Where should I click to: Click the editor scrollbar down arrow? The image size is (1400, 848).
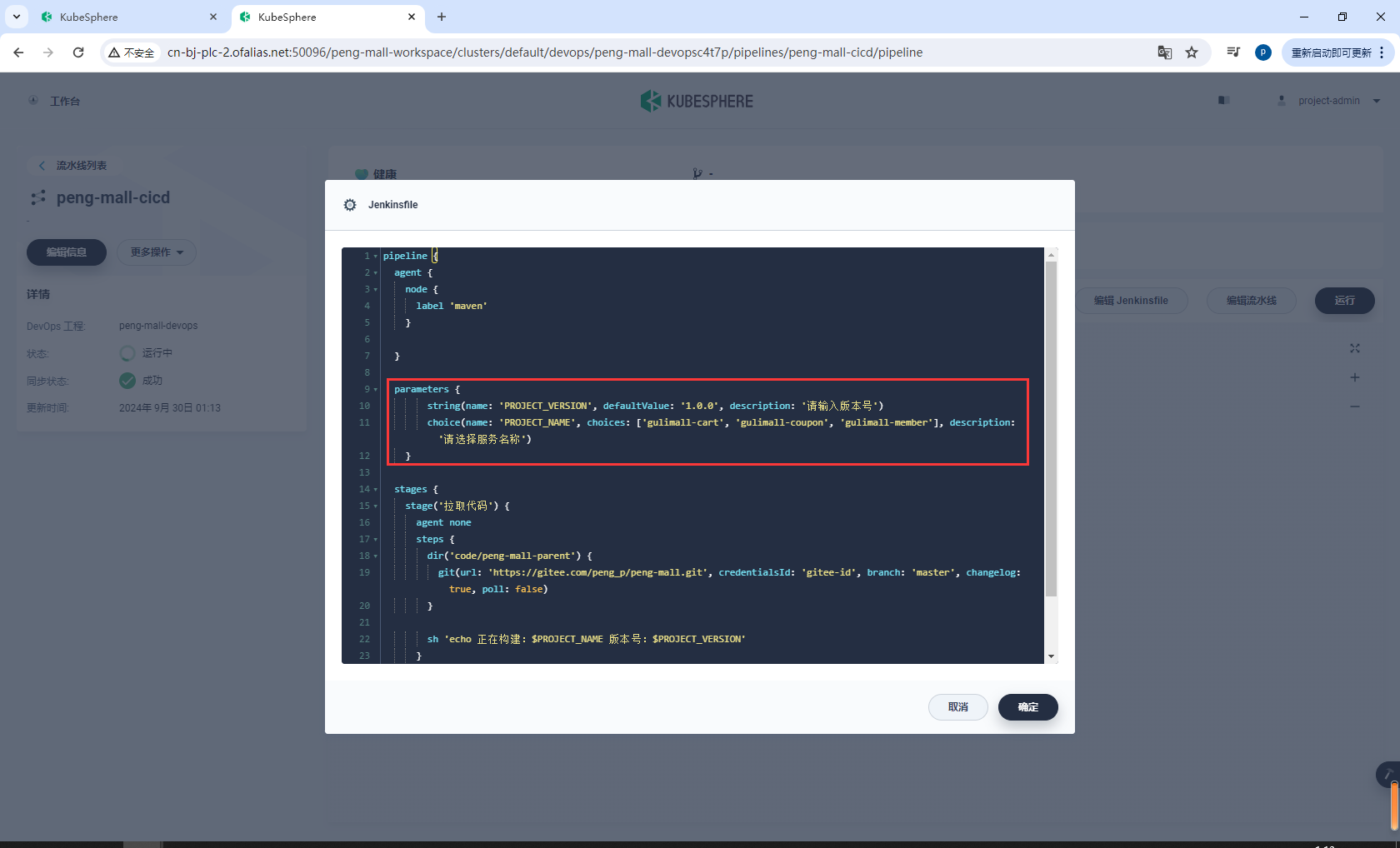coord(1052,656)
